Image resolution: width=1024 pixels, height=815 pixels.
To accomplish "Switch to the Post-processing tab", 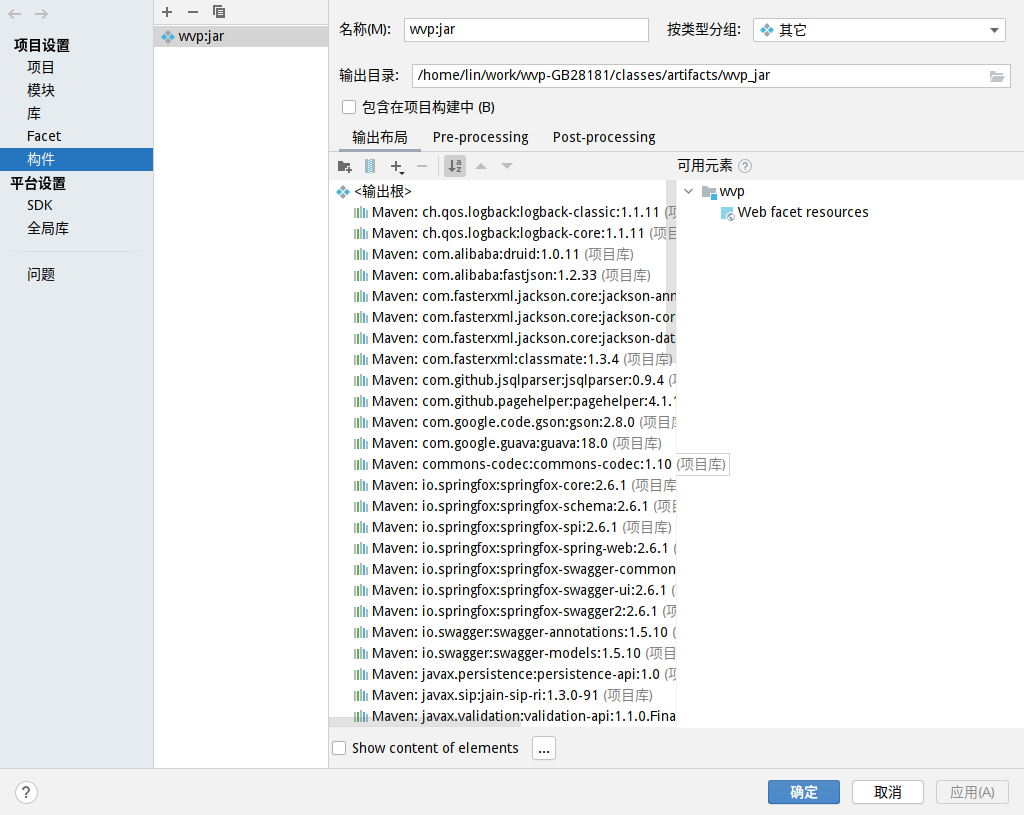I will (604, 137).
